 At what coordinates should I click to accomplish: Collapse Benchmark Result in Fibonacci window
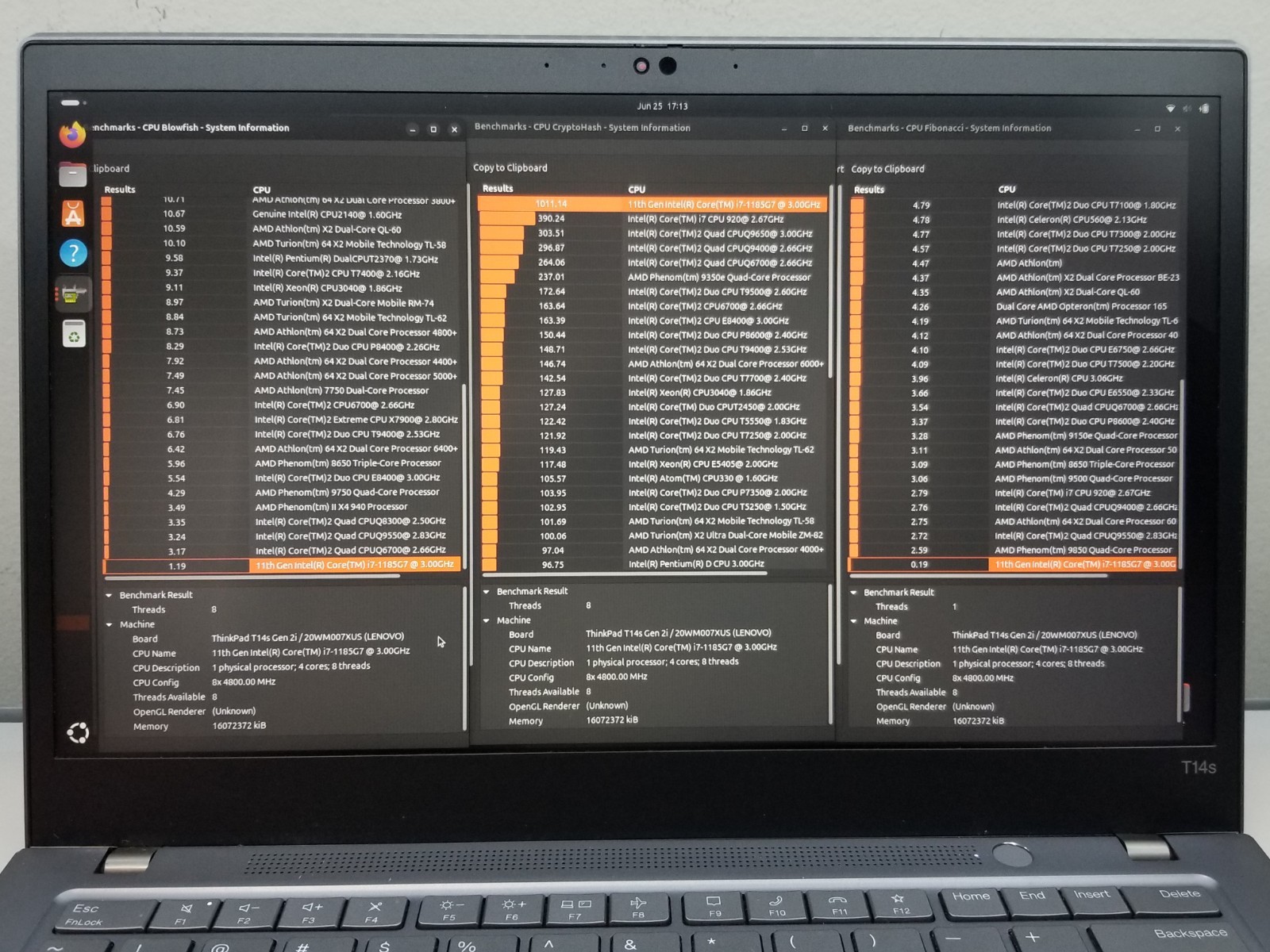854,593
